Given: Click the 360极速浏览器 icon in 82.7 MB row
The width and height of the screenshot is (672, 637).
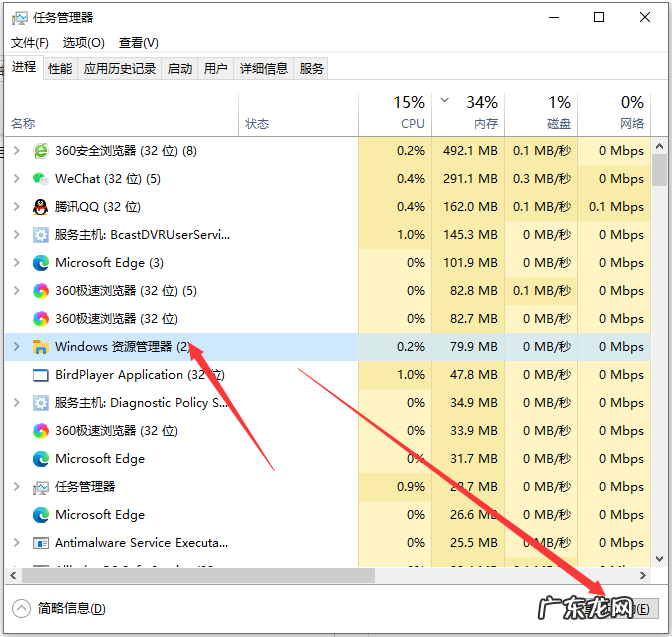Looking at the screenshot, I should [x=41, y=319].
